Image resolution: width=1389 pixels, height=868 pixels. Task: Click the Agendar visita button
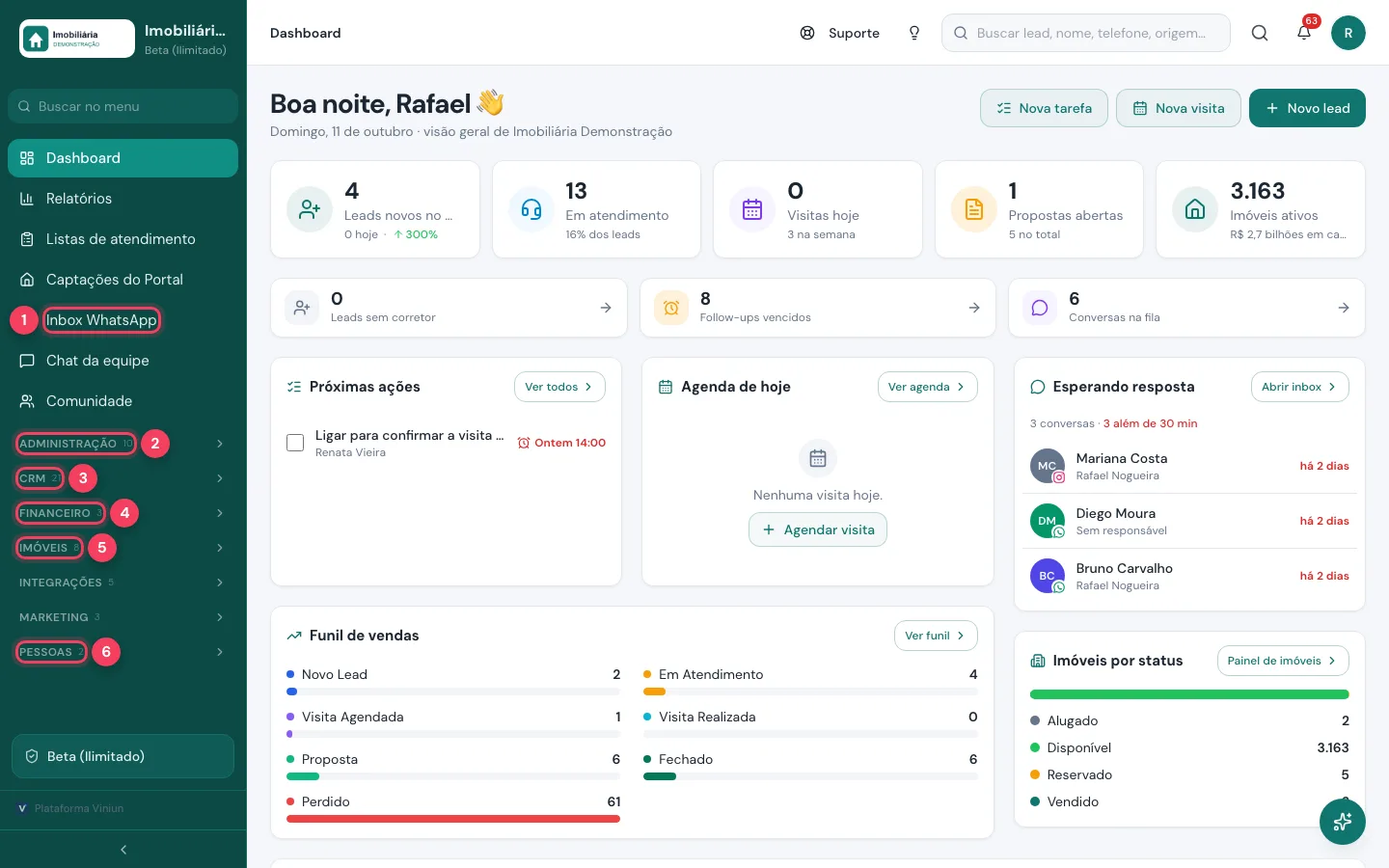(x=818, y=529)
